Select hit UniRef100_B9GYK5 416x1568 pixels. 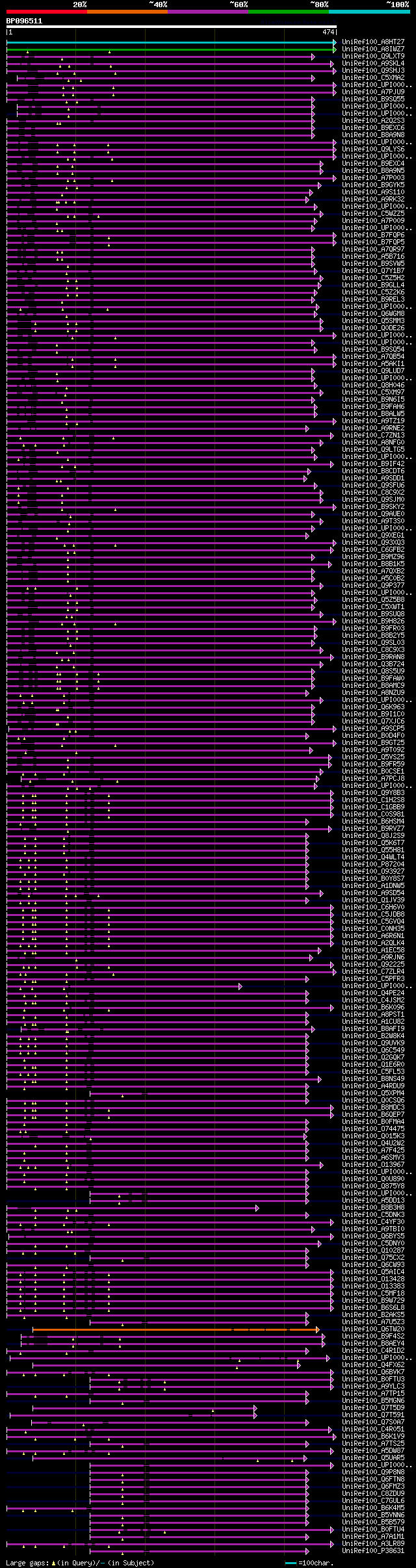coord(373,185)
